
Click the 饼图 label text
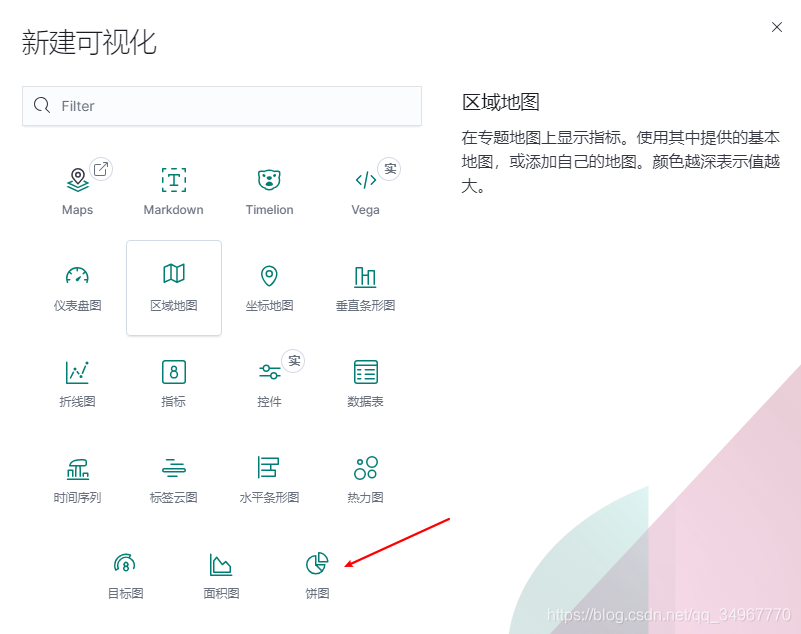click(317, 593)
